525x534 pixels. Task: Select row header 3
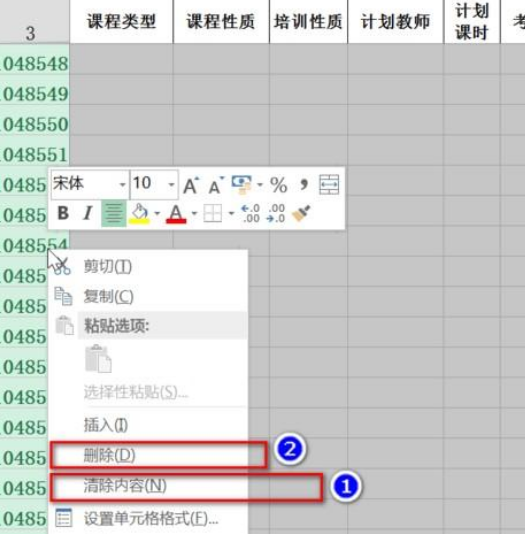(x=34, y=21)
